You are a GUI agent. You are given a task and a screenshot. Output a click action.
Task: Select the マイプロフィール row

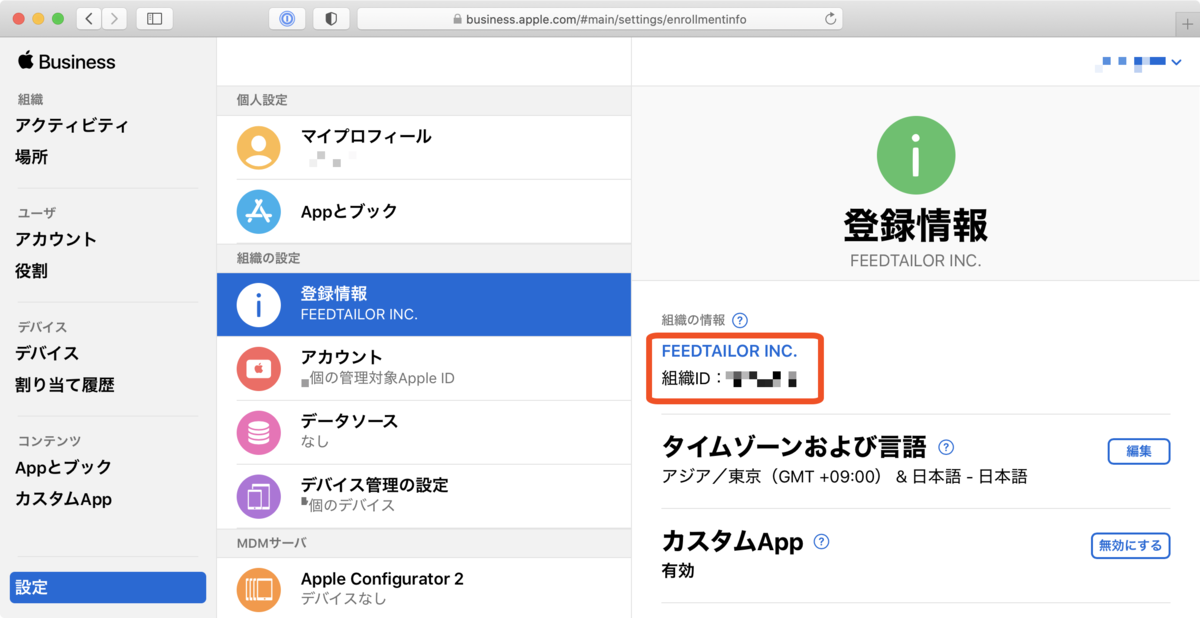[x=424, y=148]
